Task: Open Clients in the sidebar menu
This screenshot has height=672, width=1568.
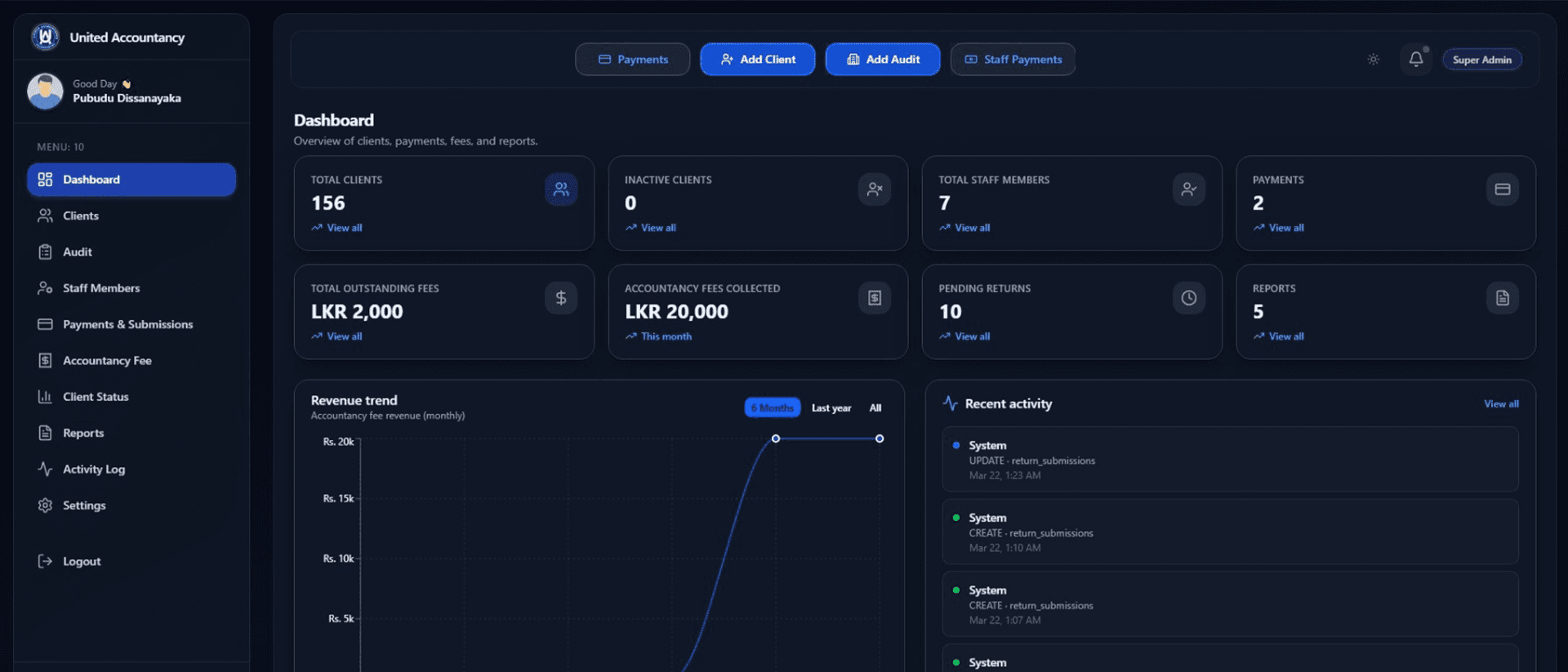Action: (x=81, y=216)
